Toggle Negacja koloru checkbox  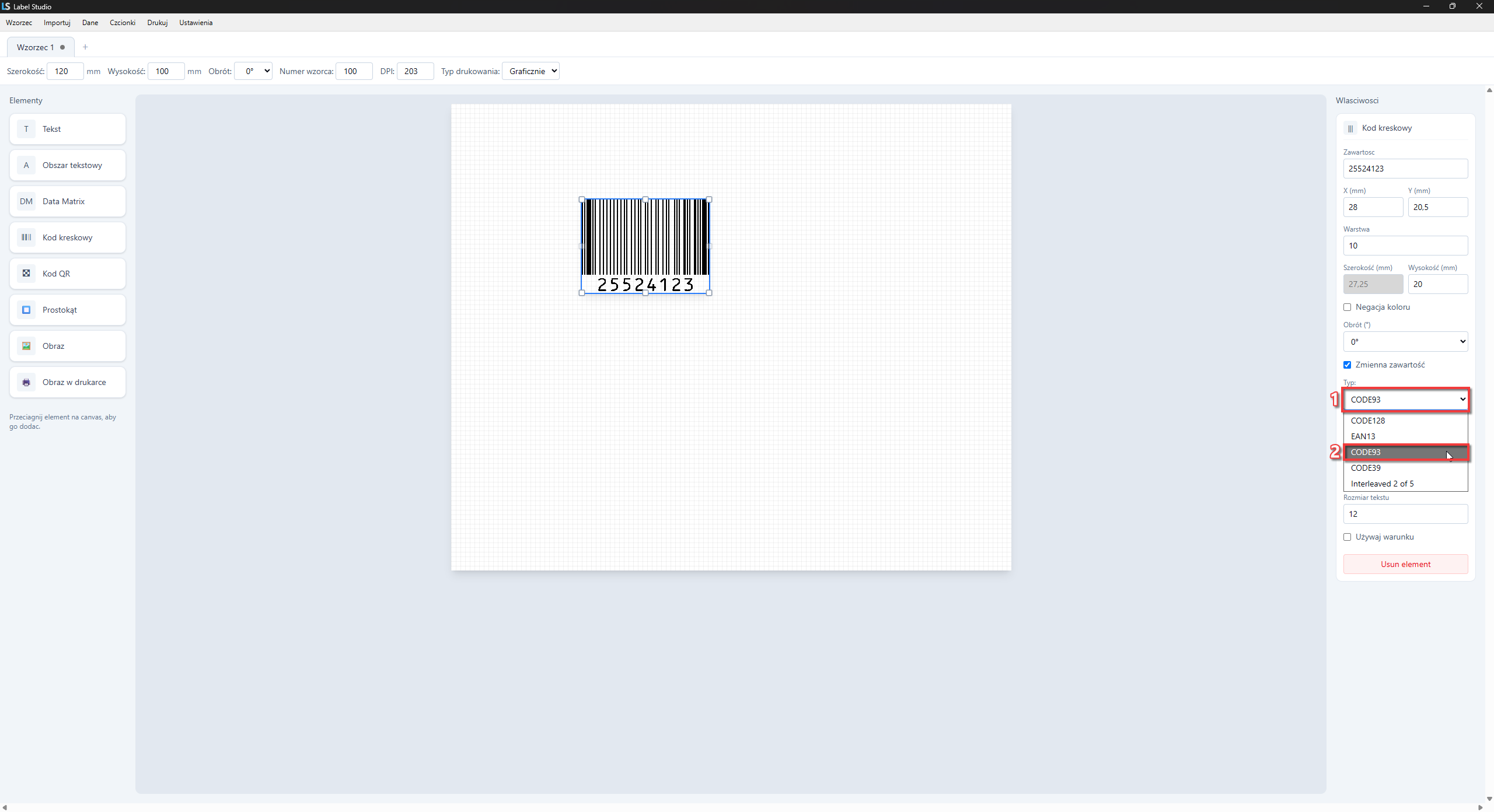tap(1348, 307)
